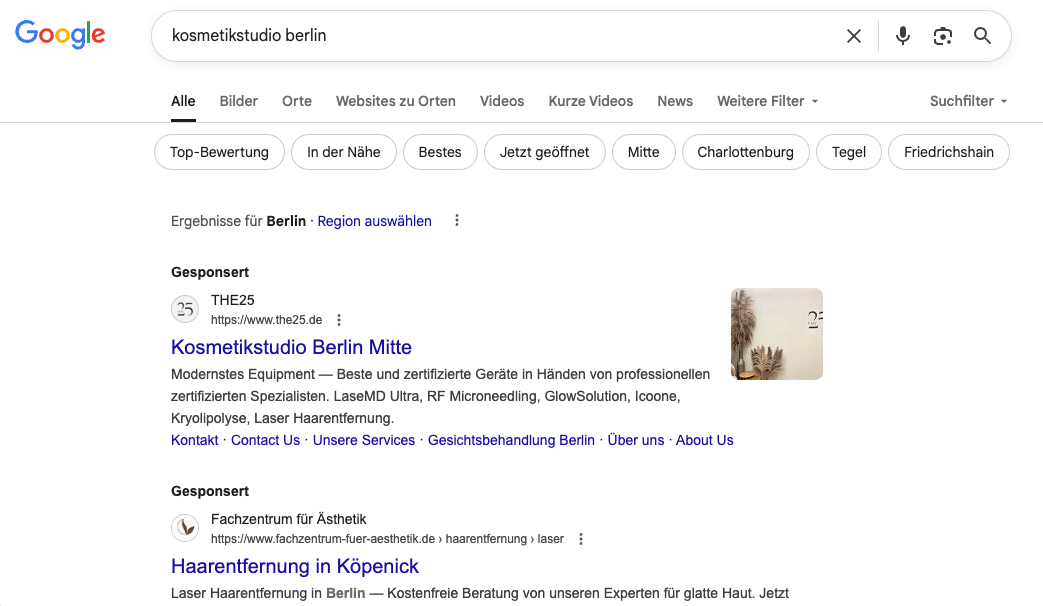This screenshot has width=1043, height=606.
Task: Switch to the Bilder tab
Action: point(239,101)
